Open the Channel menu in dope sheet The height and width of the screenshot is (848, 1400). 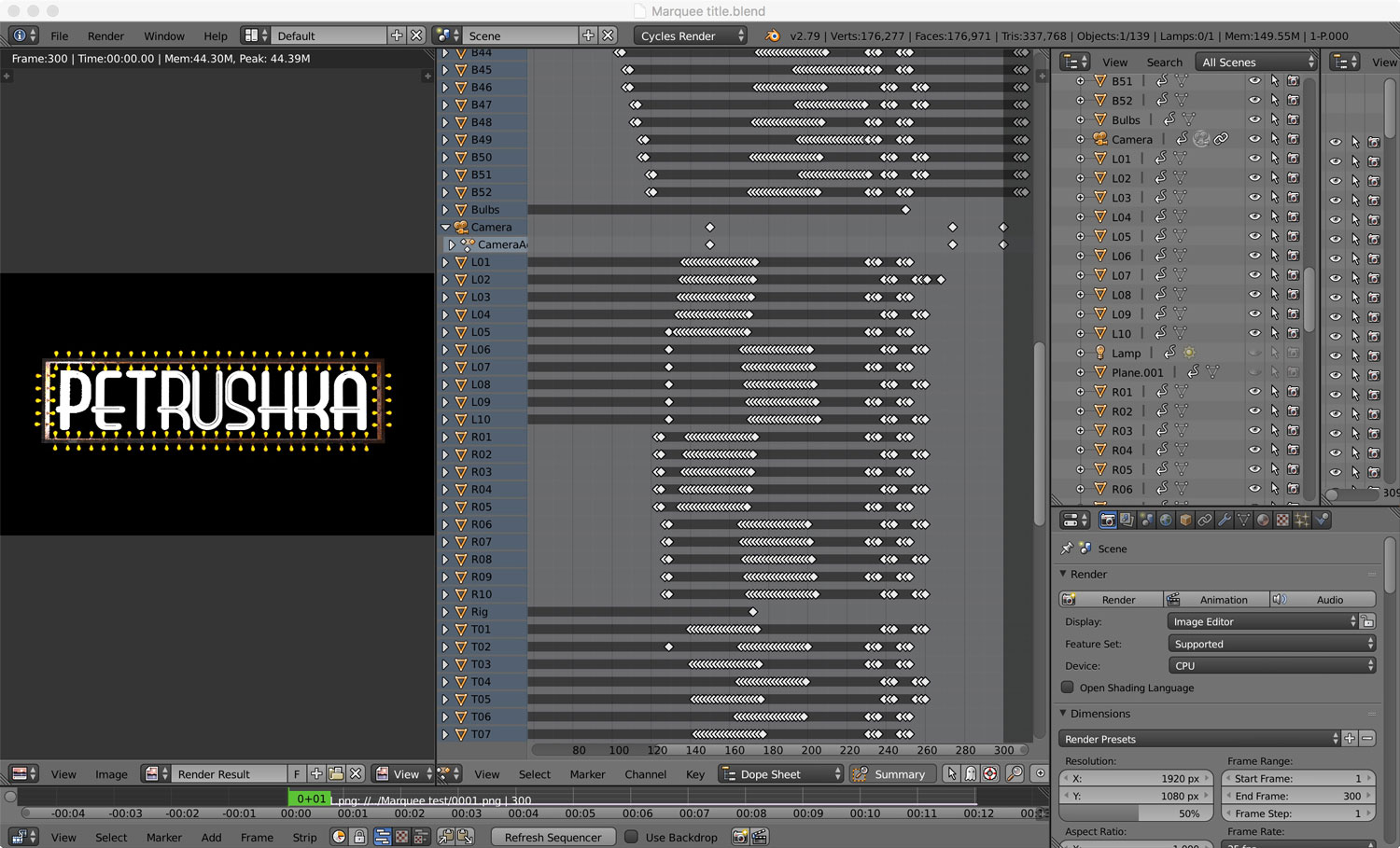click(x=645, y=774)
